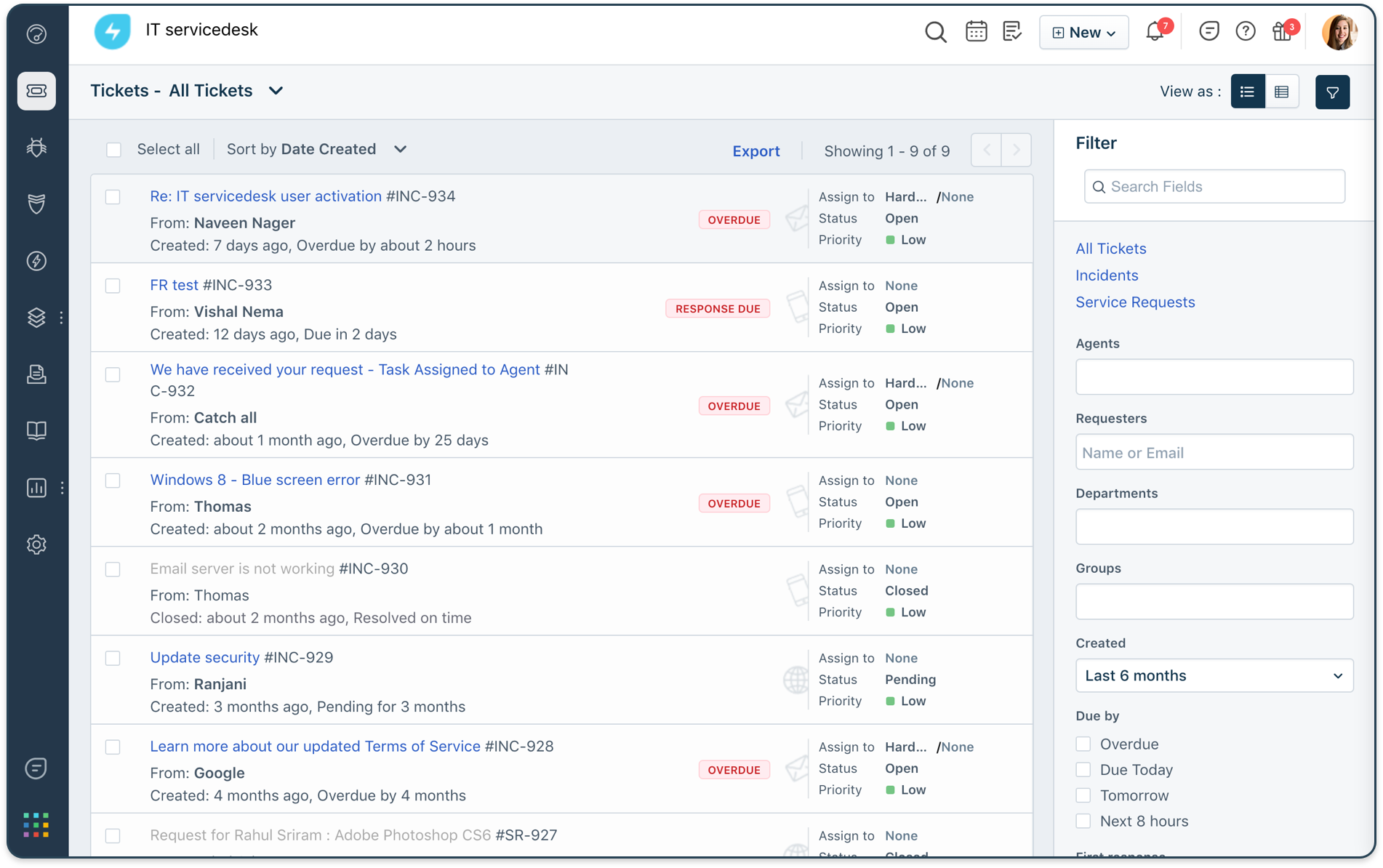
Task: Open the search magnifier in top bar
Action: (936, 32)
